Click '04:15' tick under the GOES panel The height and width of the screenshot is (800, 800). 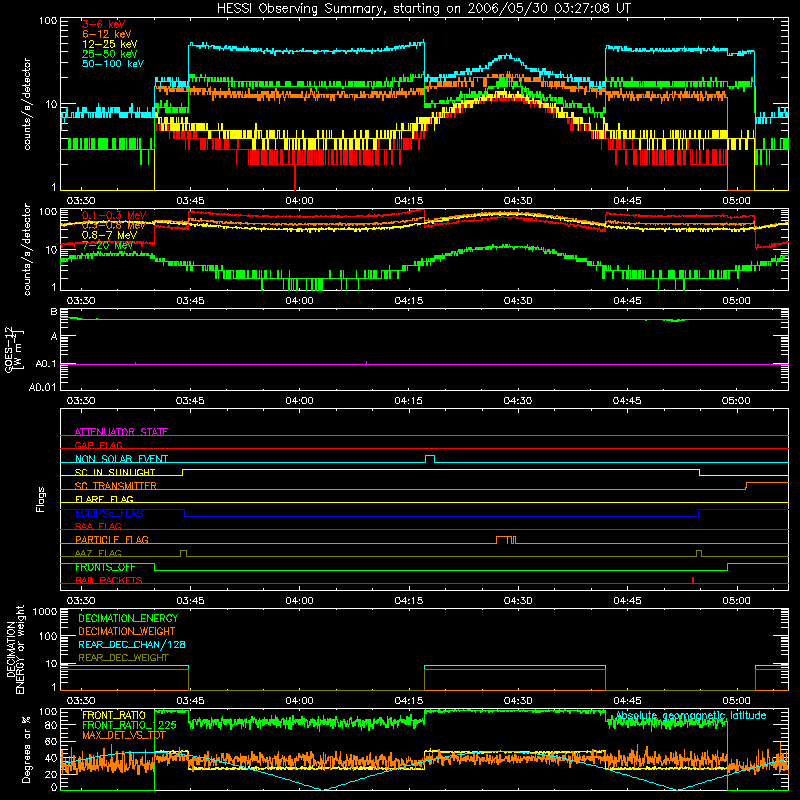408,400
